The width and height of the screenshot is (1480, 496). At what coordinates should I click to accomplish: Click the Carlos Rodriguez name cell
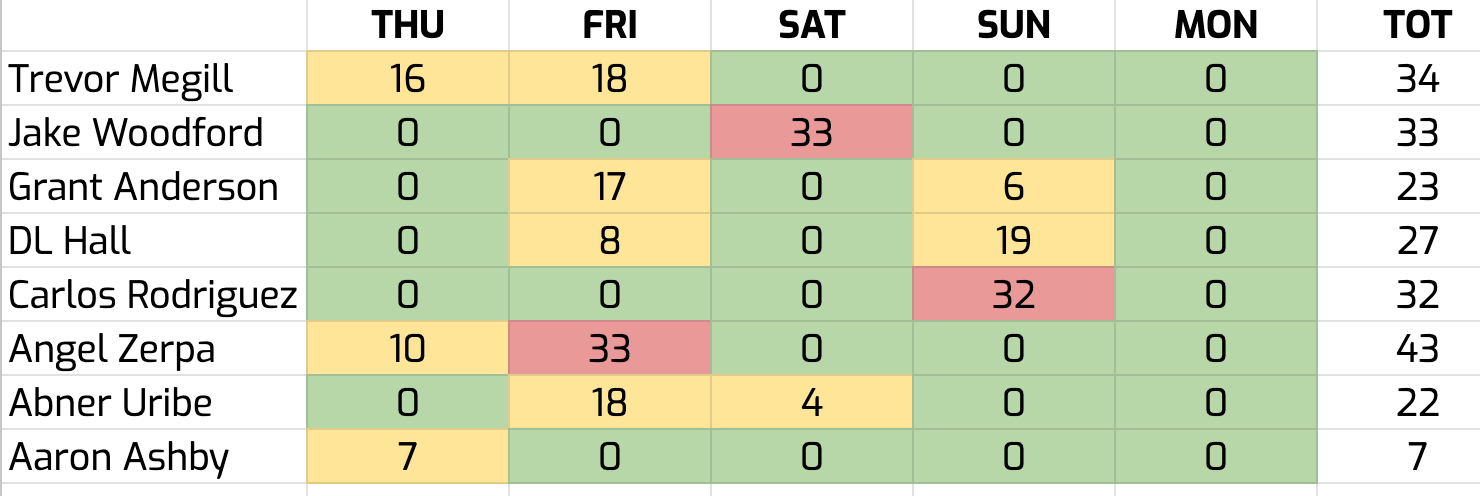point(153,295)
